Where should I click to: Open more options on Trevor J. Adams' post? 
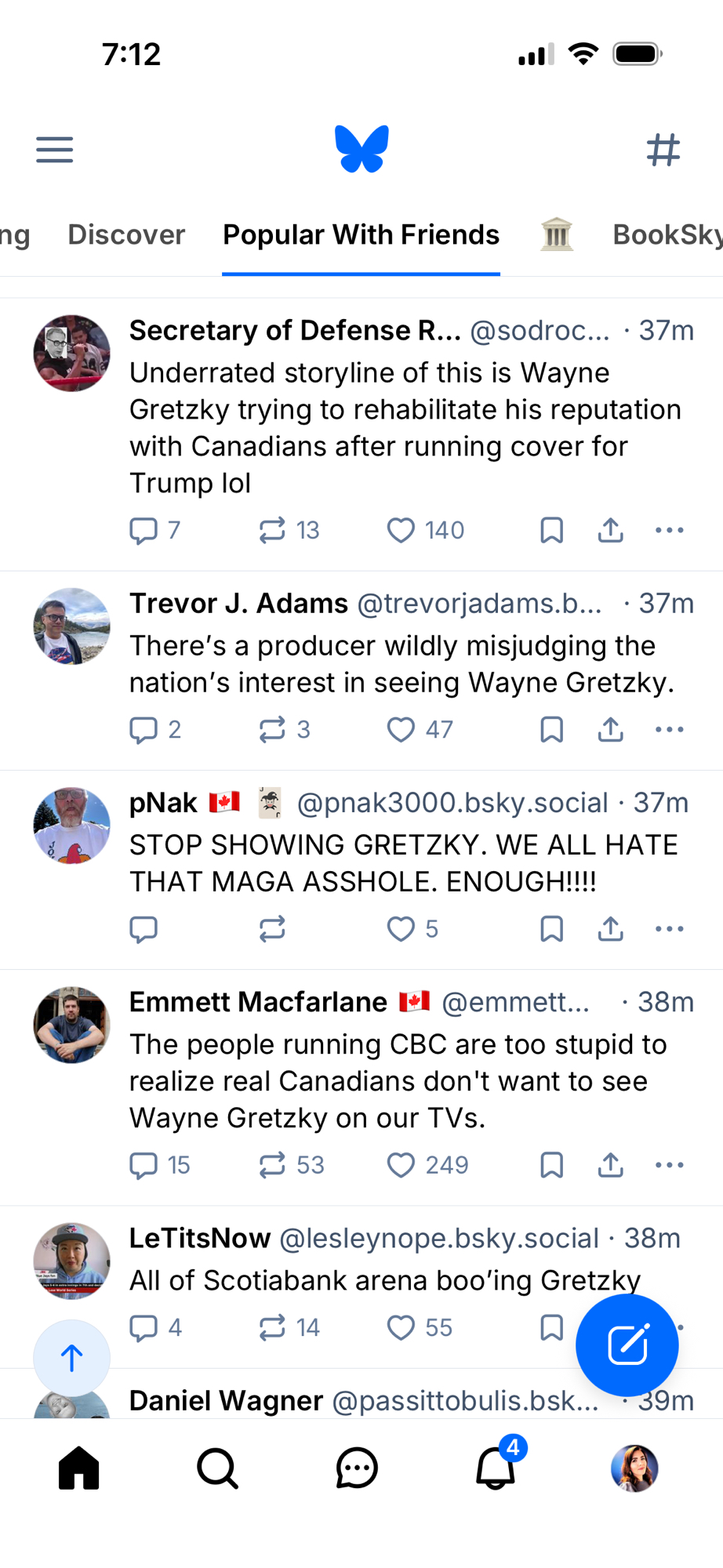click(669, 730)
